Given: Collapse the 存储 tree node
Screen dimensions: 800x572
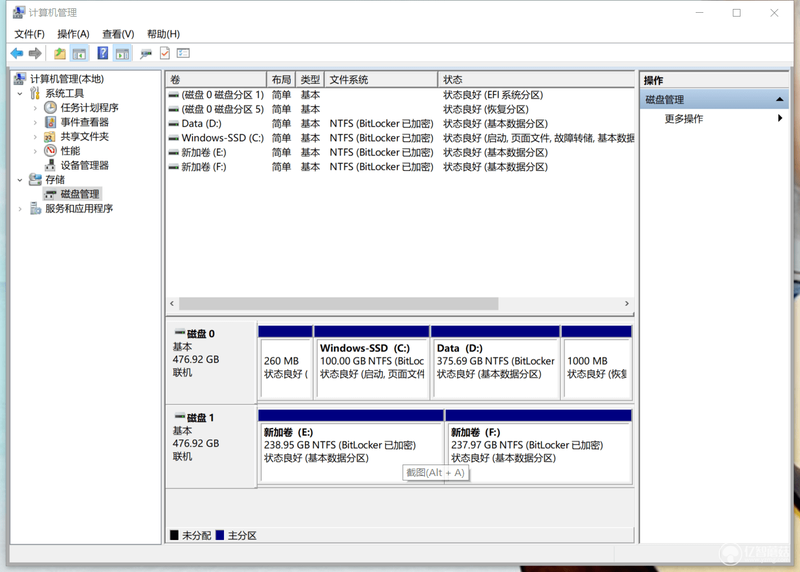Looking at the screenshot, I should 20,180.
